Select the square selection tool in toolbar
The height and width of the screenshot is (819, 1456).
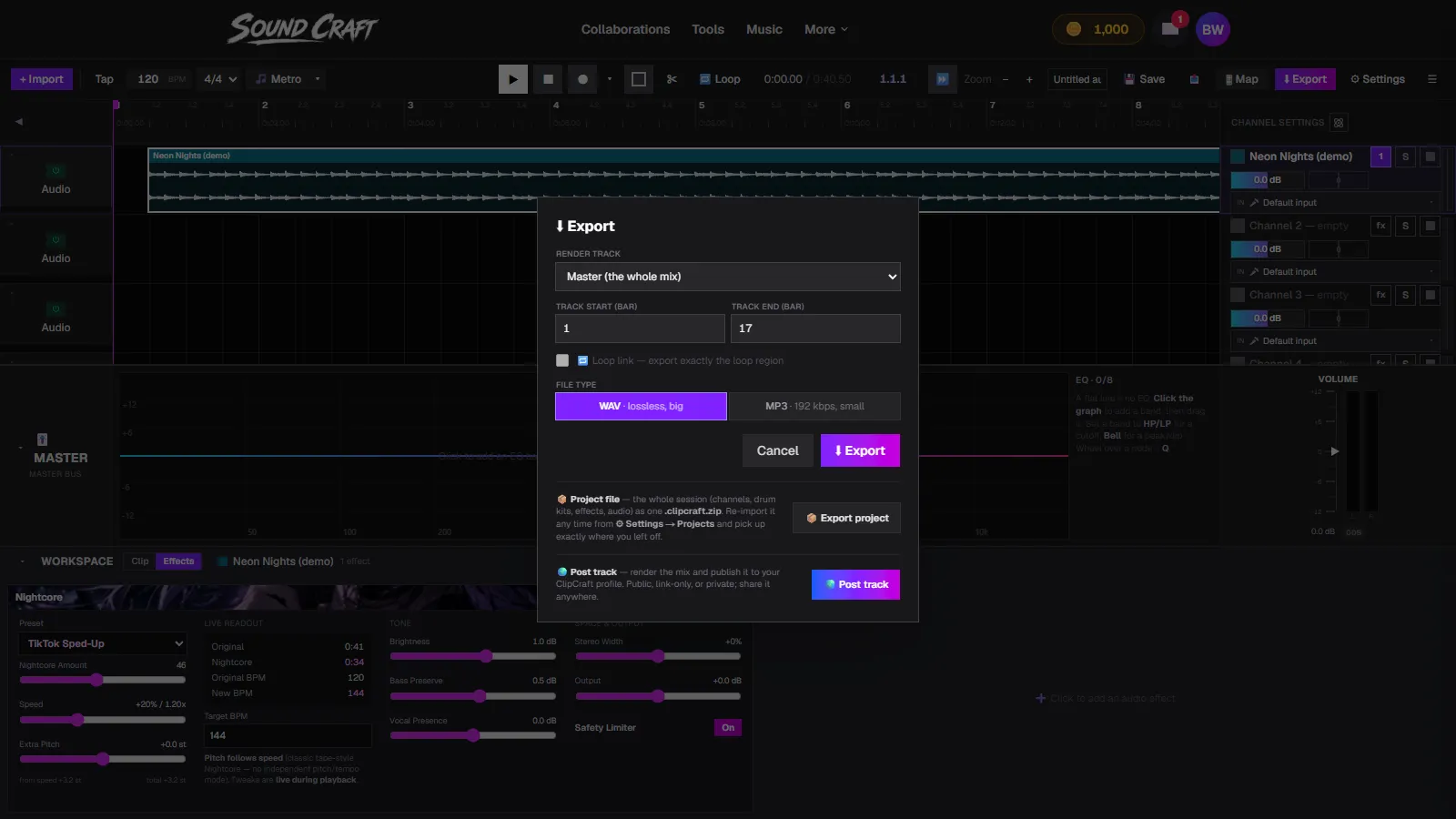click(x=639, y=79)
